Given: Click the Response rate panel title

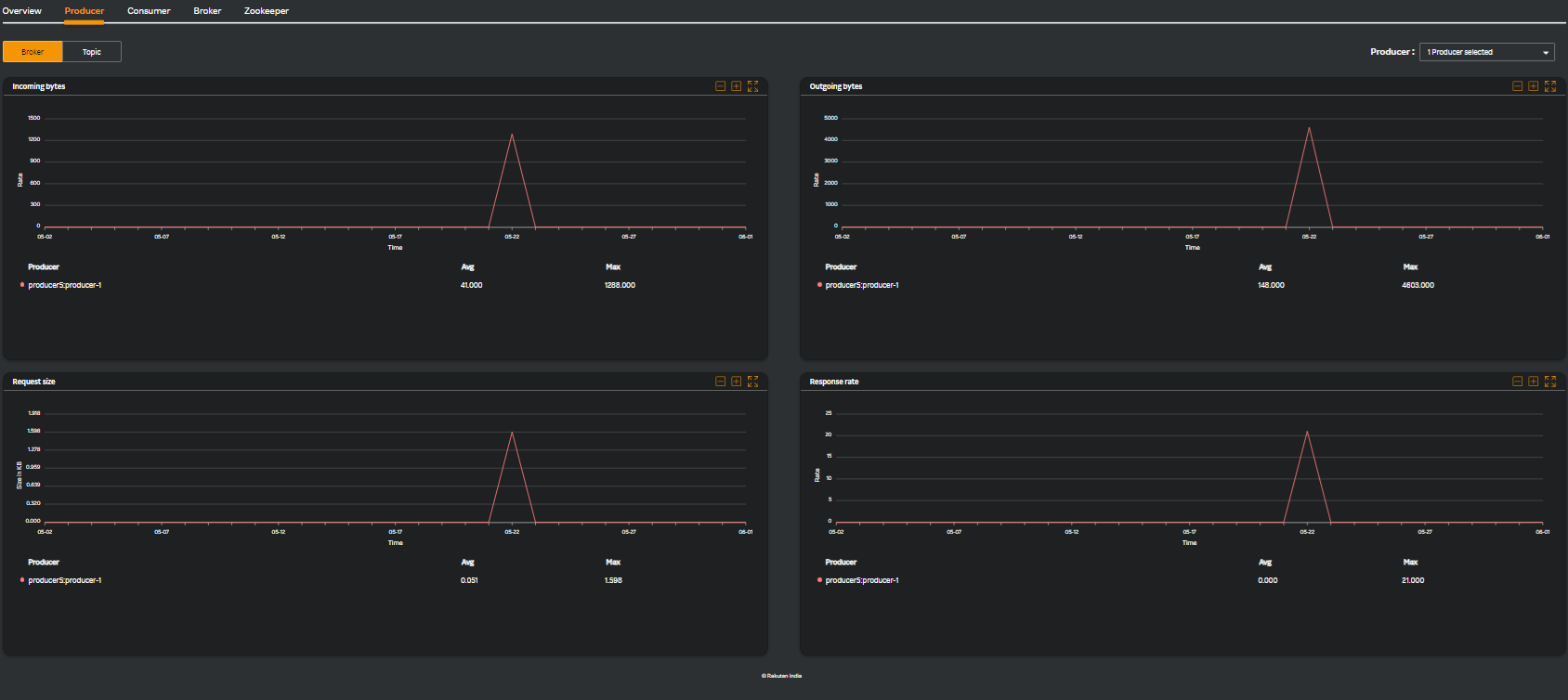Looking at the screenshot, I should 834,382.
